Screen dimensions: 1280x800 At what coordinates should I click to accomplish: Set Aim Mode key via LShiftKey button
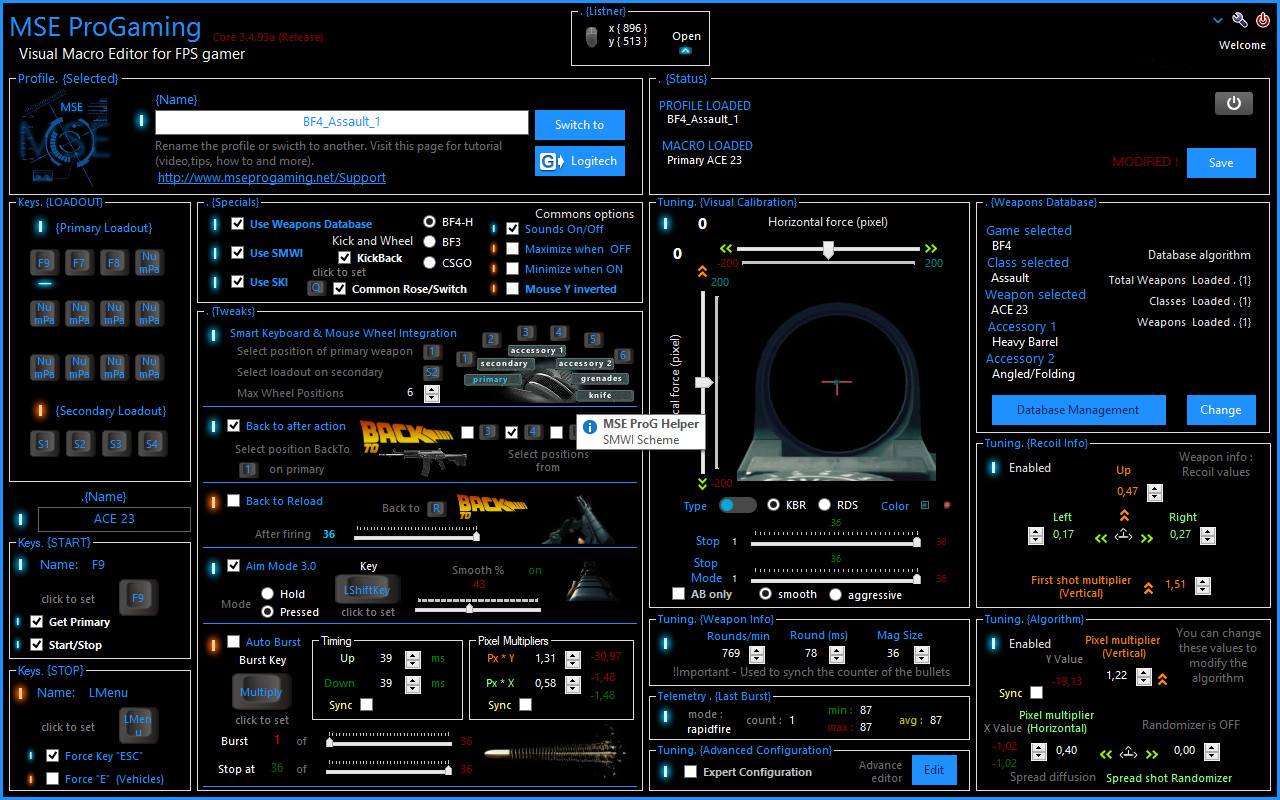pos(367,590)
